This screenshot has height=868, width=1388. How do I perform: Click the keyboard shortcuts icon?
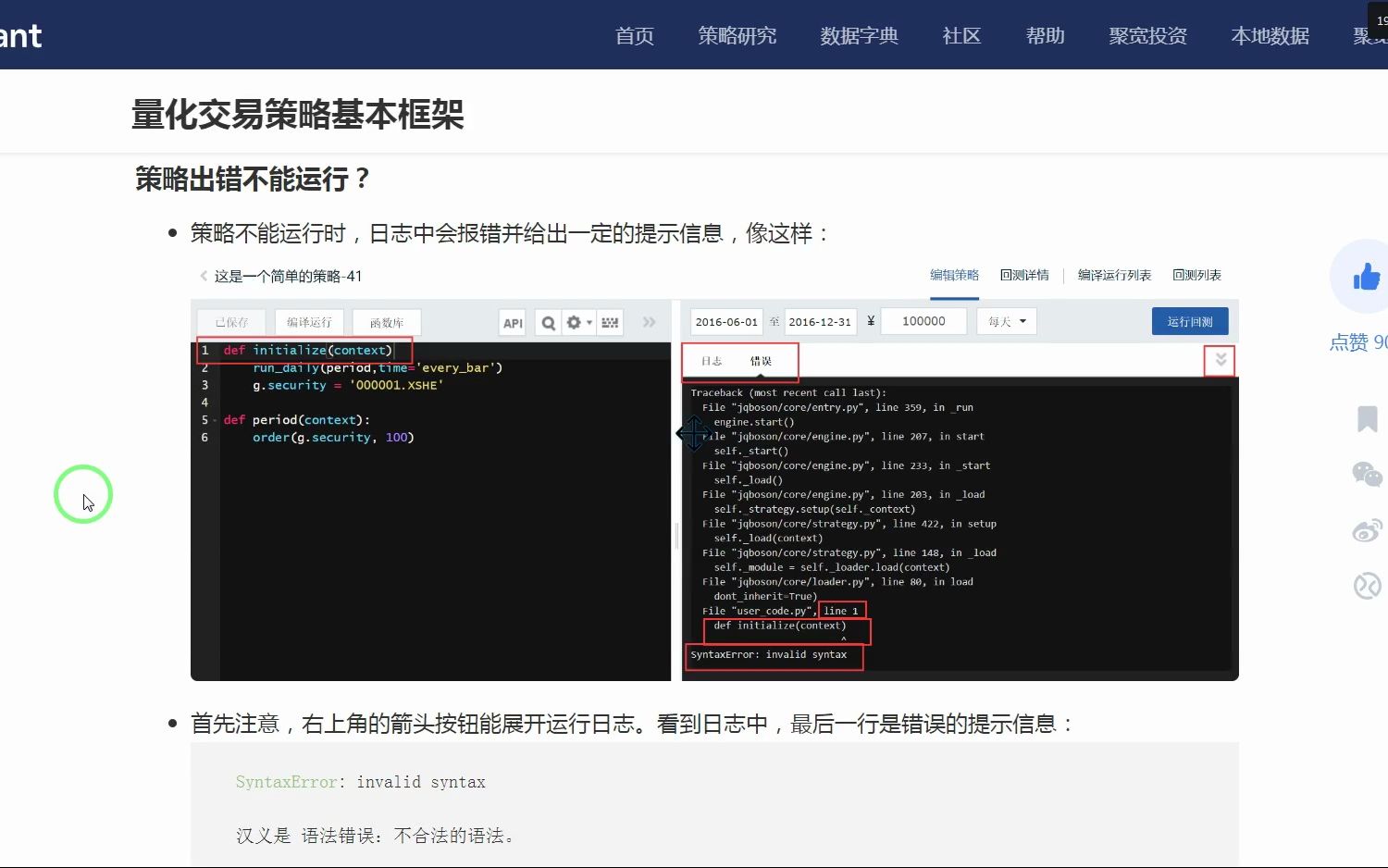click(x=610, y=323)
